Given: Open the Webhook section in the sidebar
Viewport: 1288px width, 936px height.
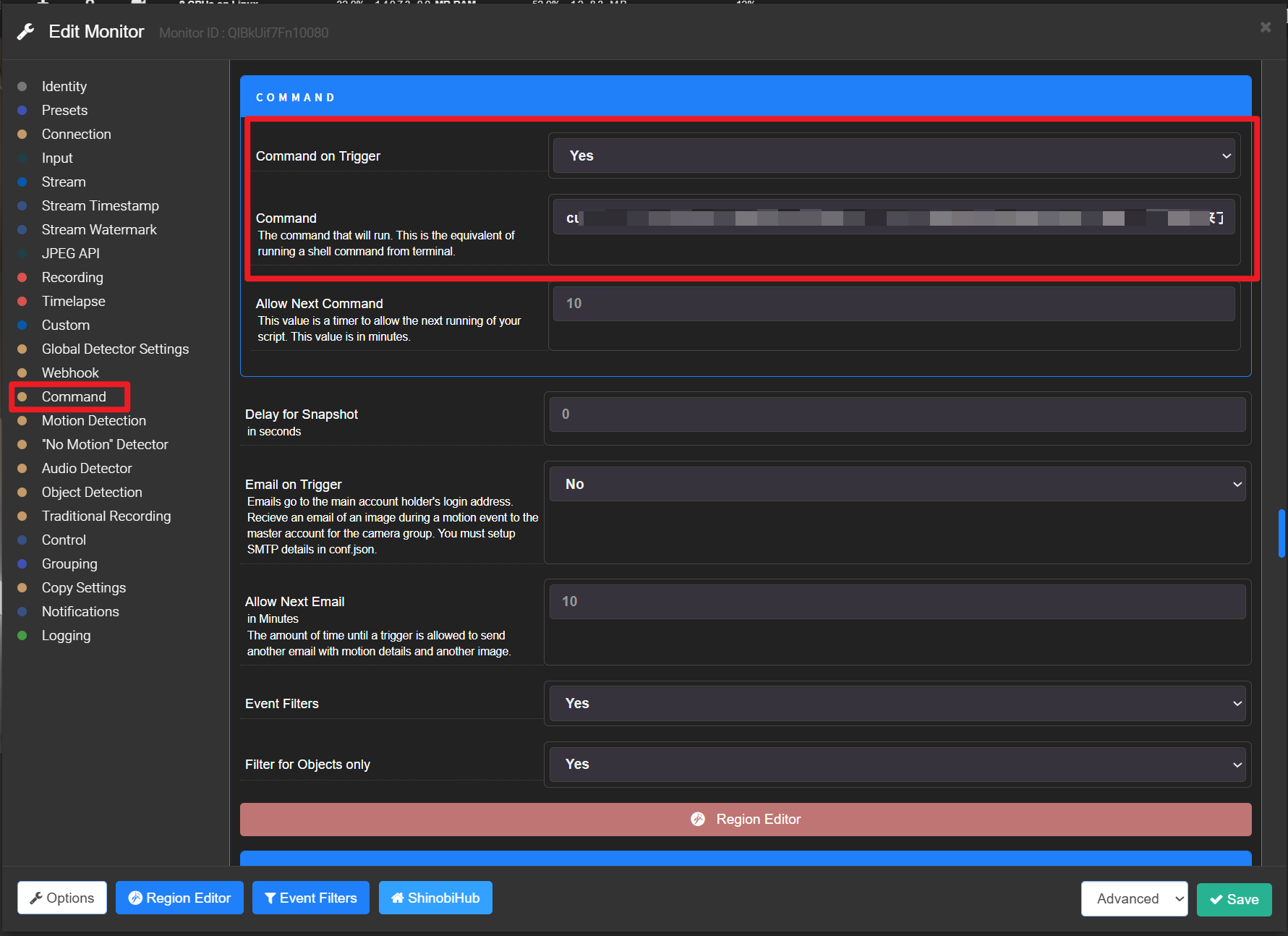Looking at the screenshot, I should 70,373.
